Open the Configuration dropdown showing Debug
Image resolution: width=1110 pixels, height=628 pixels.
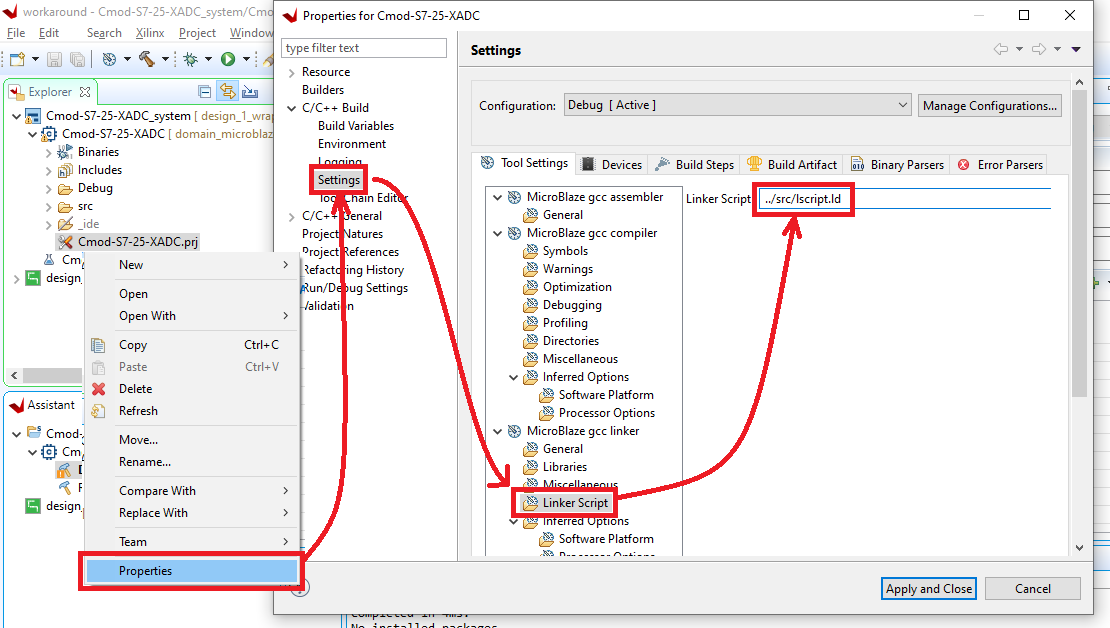(x=738, y=105)
